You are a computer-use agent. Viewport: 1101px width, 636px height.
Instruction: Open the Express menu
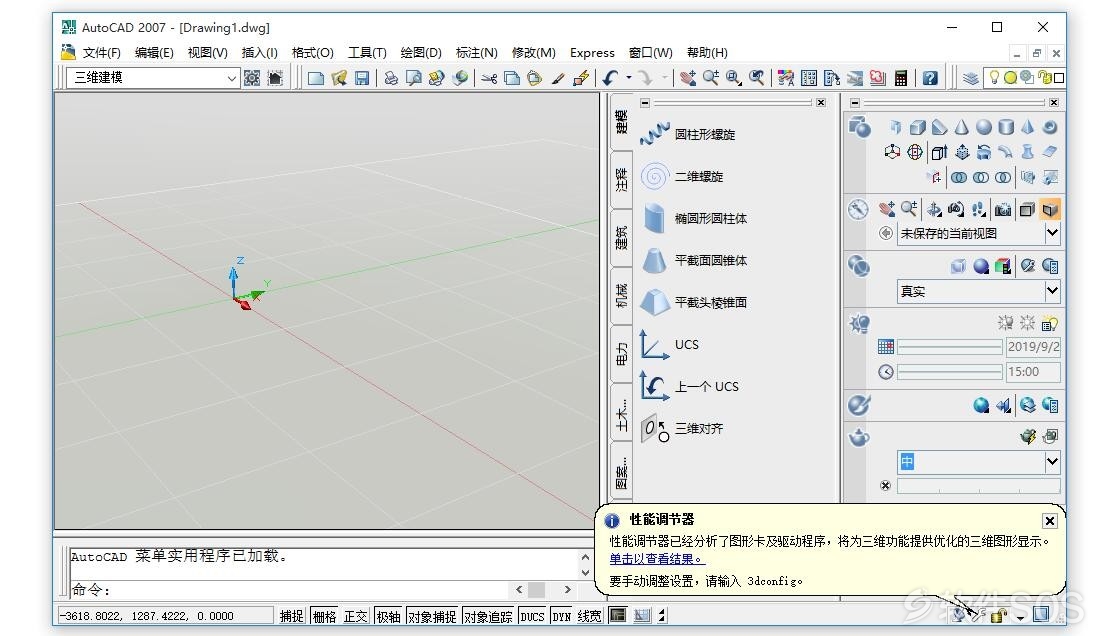coord(592,53)
